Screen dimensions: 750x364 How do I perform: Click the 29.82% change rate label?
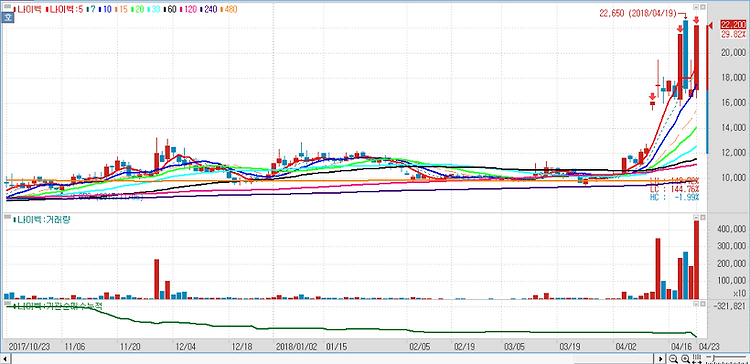(x=733, y=34)
